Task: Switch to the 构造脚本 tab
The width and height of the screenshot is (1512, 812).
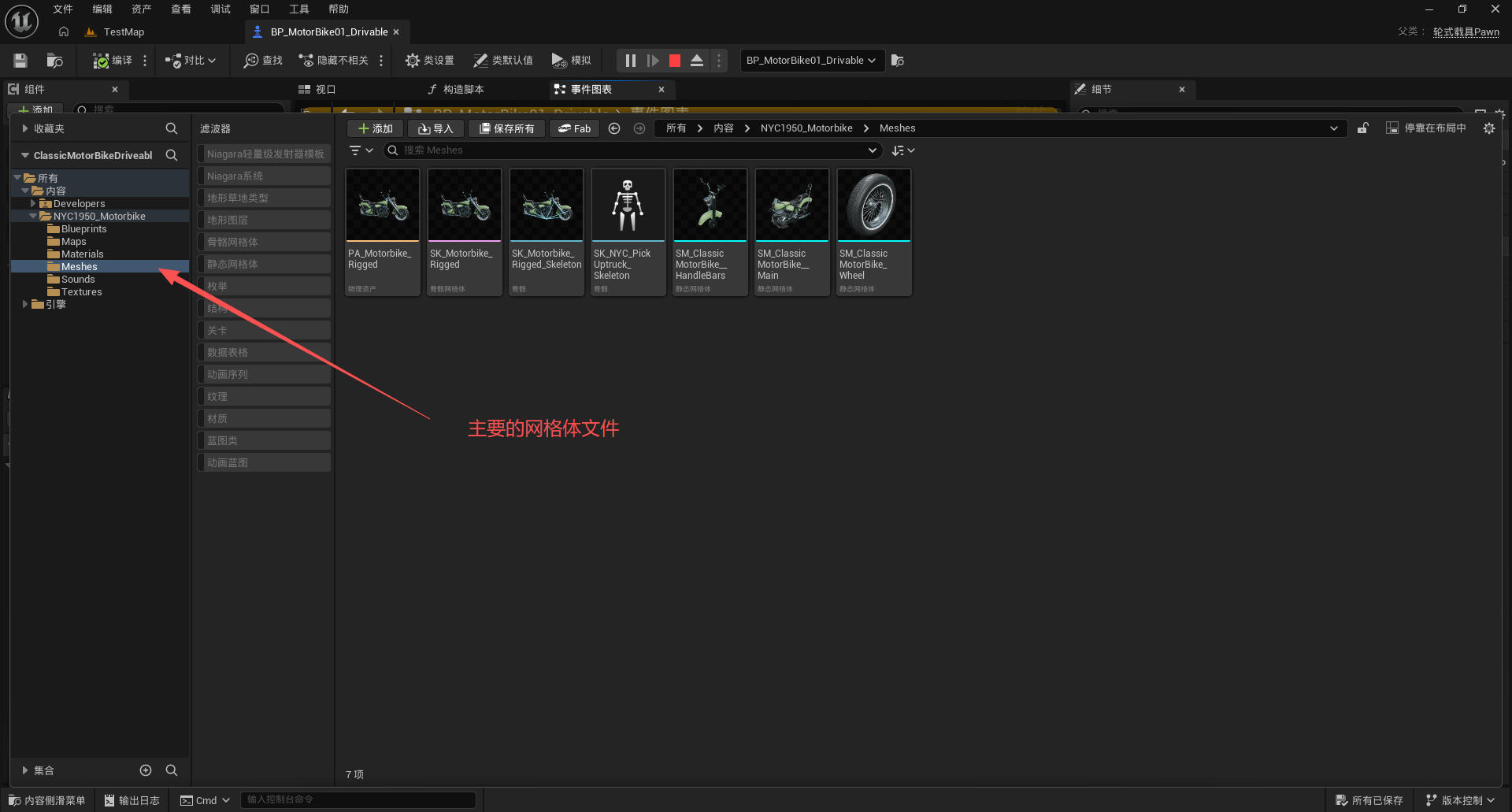Action: [456, 90]
